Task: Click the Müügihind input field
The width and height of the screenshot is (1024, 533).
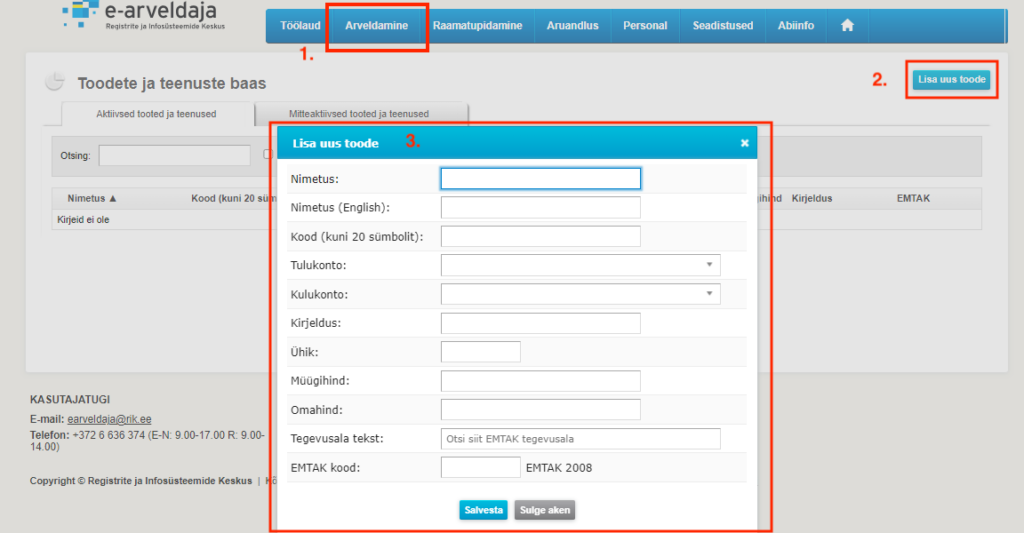Action: pyautogui.click(x=540, y=381)
